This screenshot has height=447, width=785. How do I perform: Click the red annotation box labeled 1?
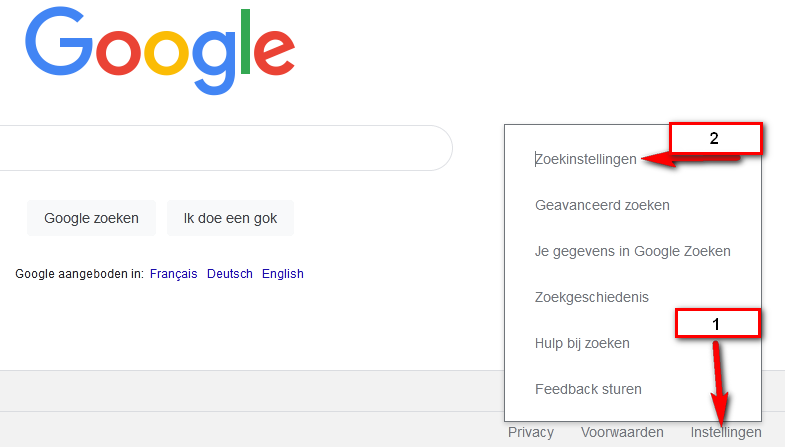pyautogui.click(x=717, y=324)
